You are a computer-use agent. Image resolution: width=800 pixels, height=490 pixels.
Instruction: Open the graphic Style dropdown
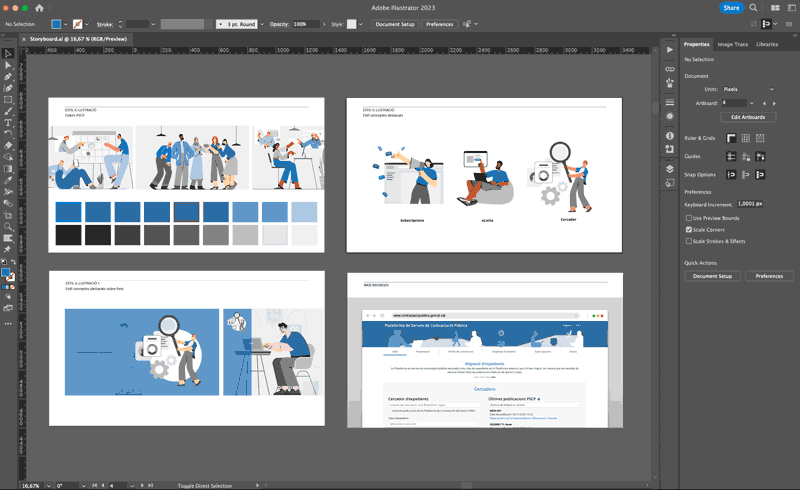pos(361,24)
